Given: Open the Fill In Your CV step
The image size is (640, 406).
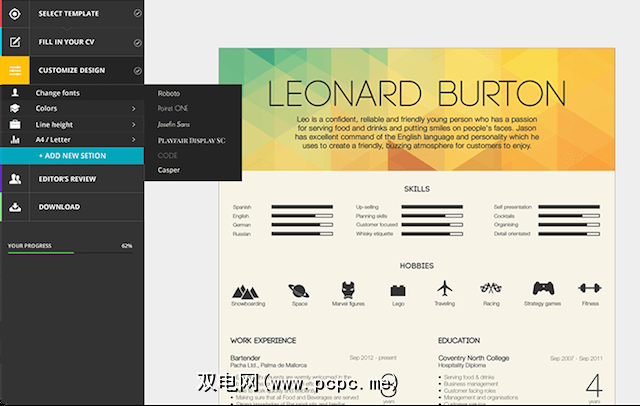Looking at the screenshot, I should pyautogui.click(x=67, y=42).
